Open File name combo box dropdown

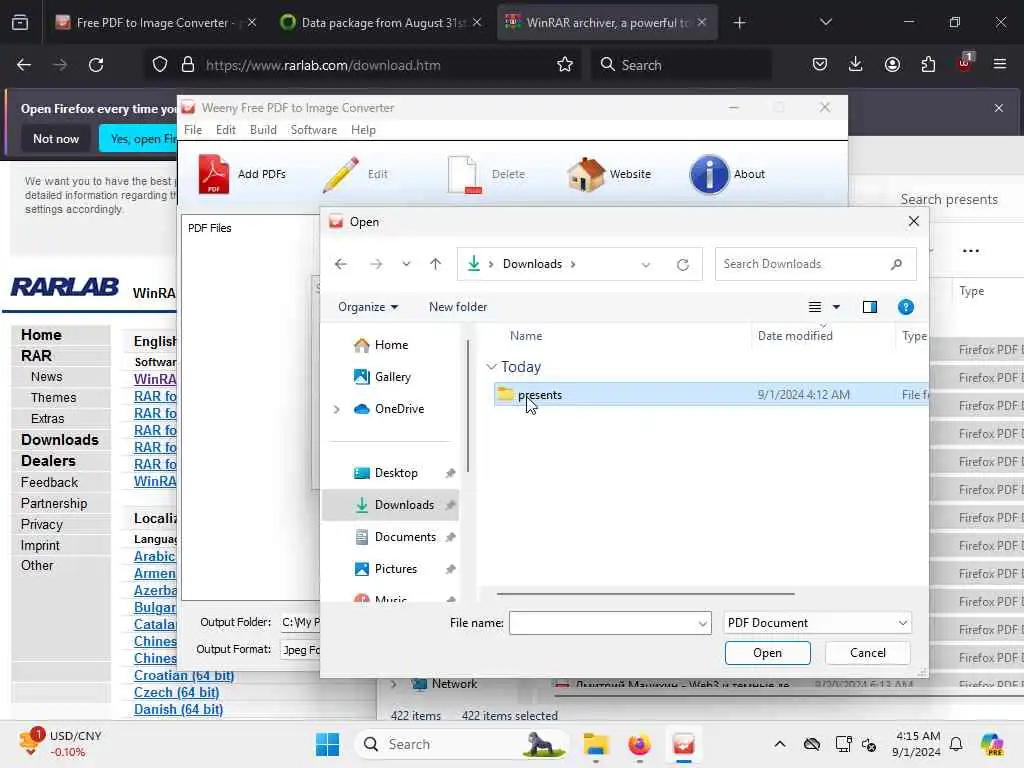(703, 624)
